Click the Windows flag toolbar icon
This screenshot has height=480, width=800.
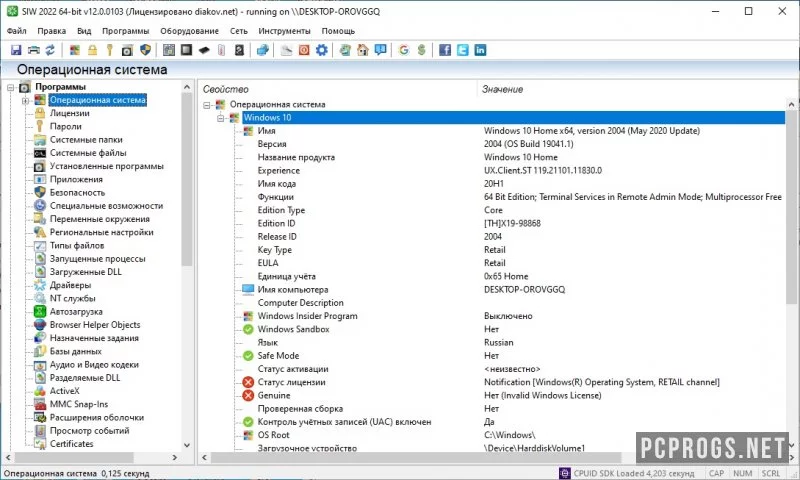tap(75, 50)
